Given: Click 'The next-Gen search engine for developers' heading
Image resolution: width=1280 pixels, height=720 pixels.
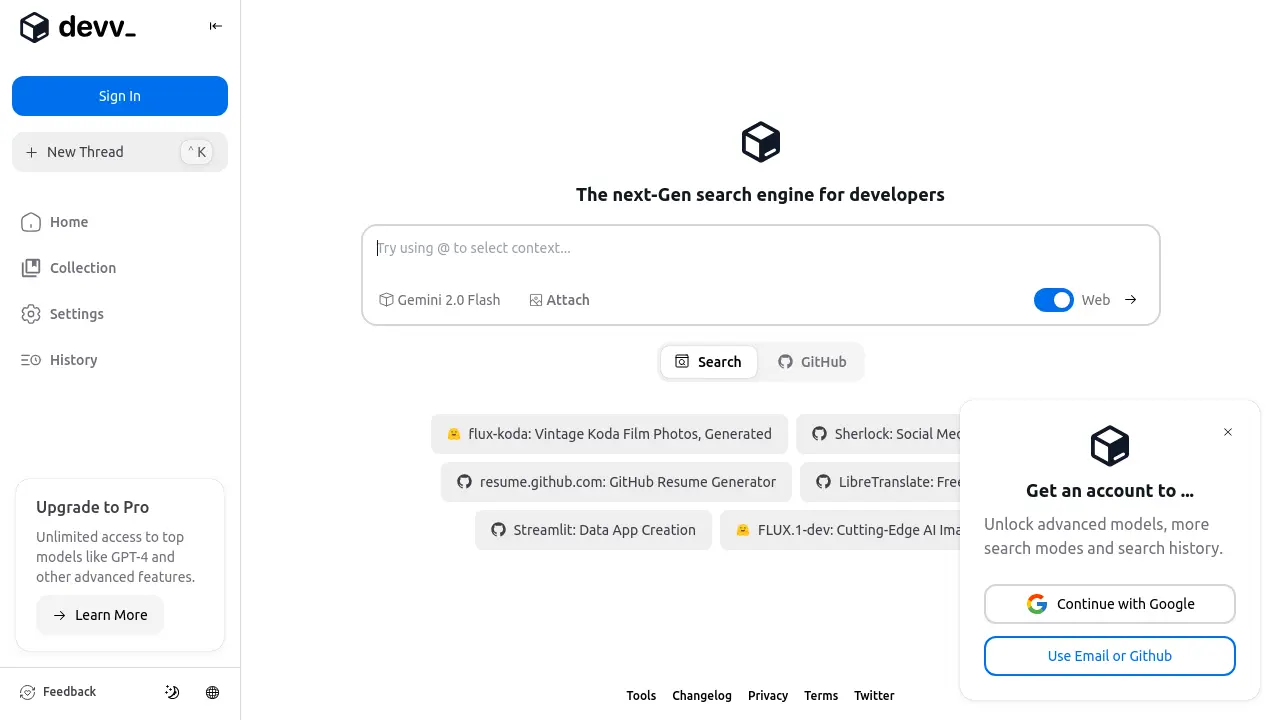Looking at the screenshot, I should pos(760,194).
